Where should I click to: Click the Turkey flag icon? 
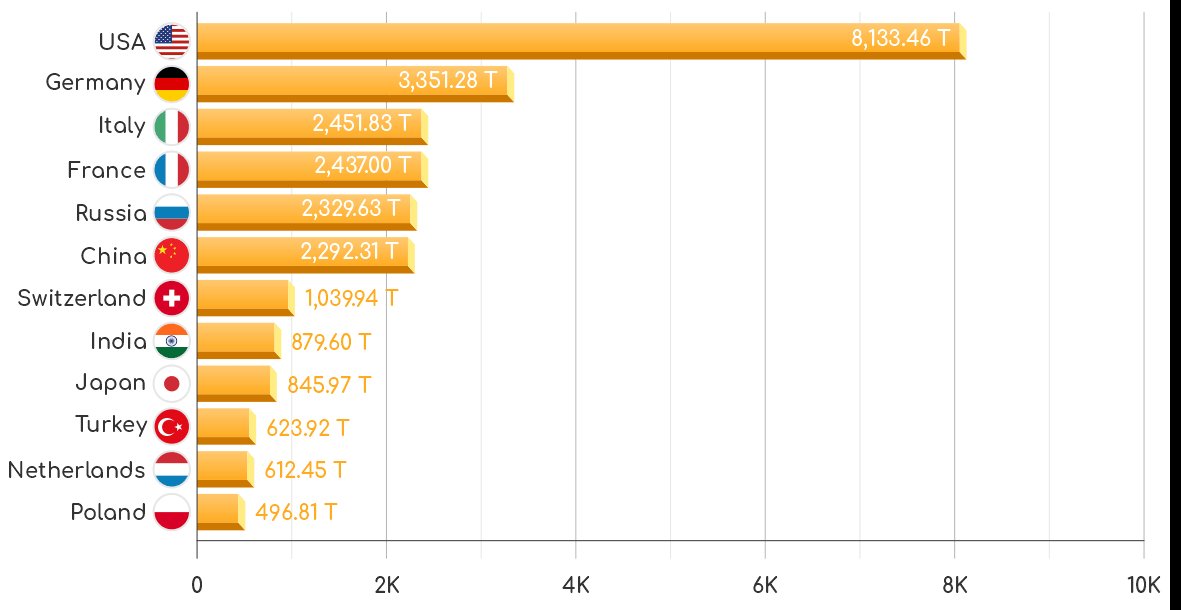pos(172,427)
